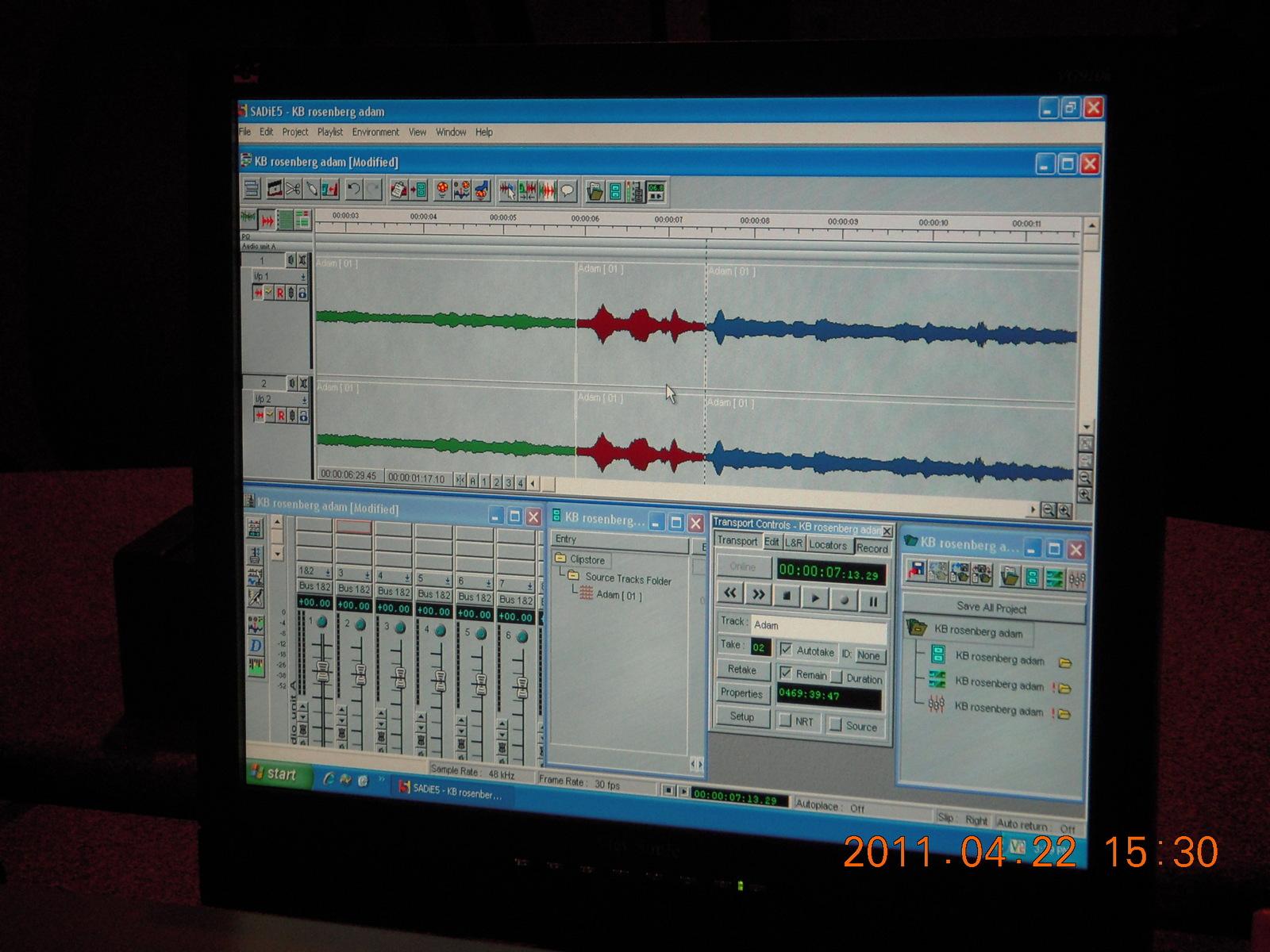
Task: Open the i/p 1 input dropdown on track 1
Action: coord(303,276)
